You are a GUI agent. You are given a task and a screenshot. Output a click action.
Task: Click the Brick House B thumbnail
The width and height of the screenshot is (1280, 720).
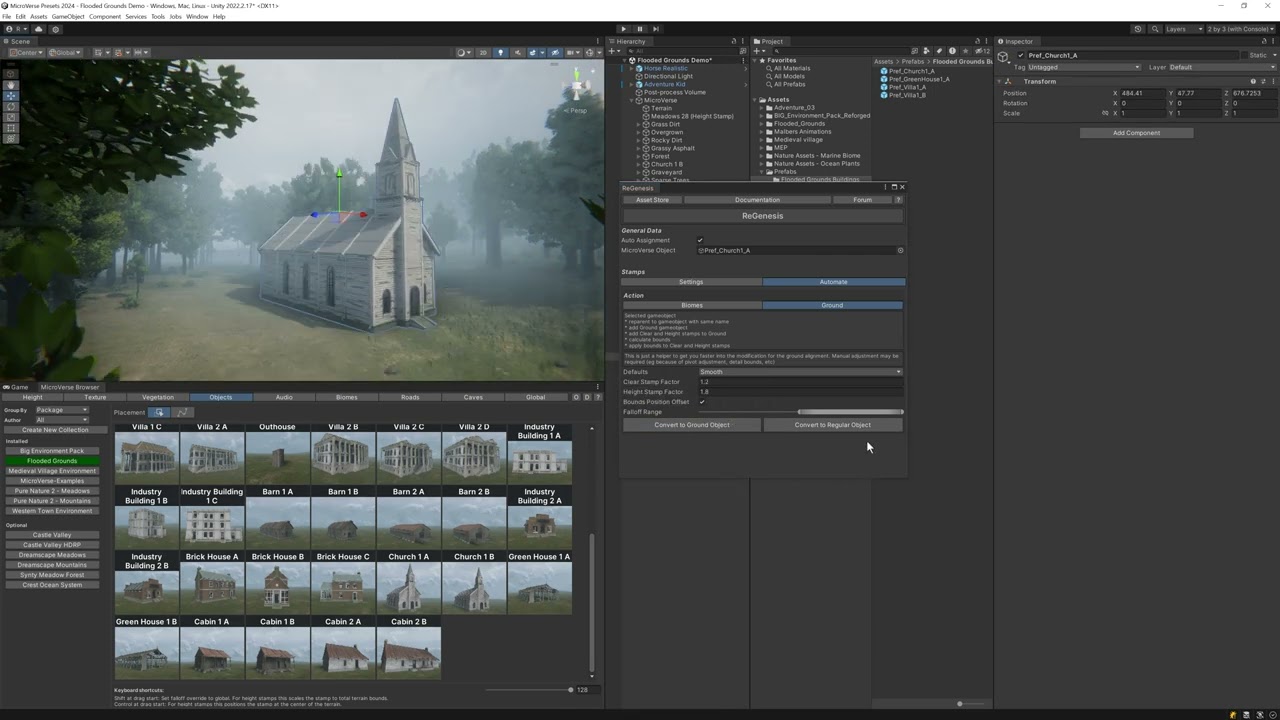tap(278, 587)
